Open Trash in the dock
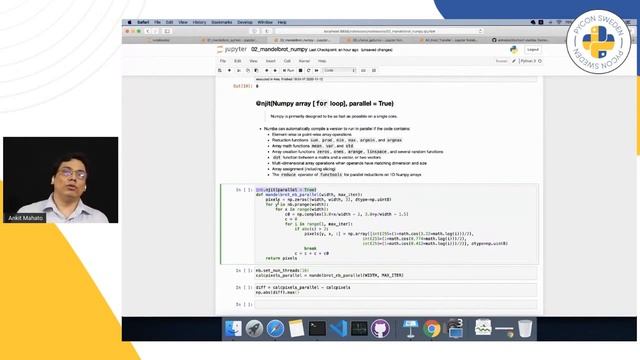Viewport: 640px width, 360px height. pos(525,329)
